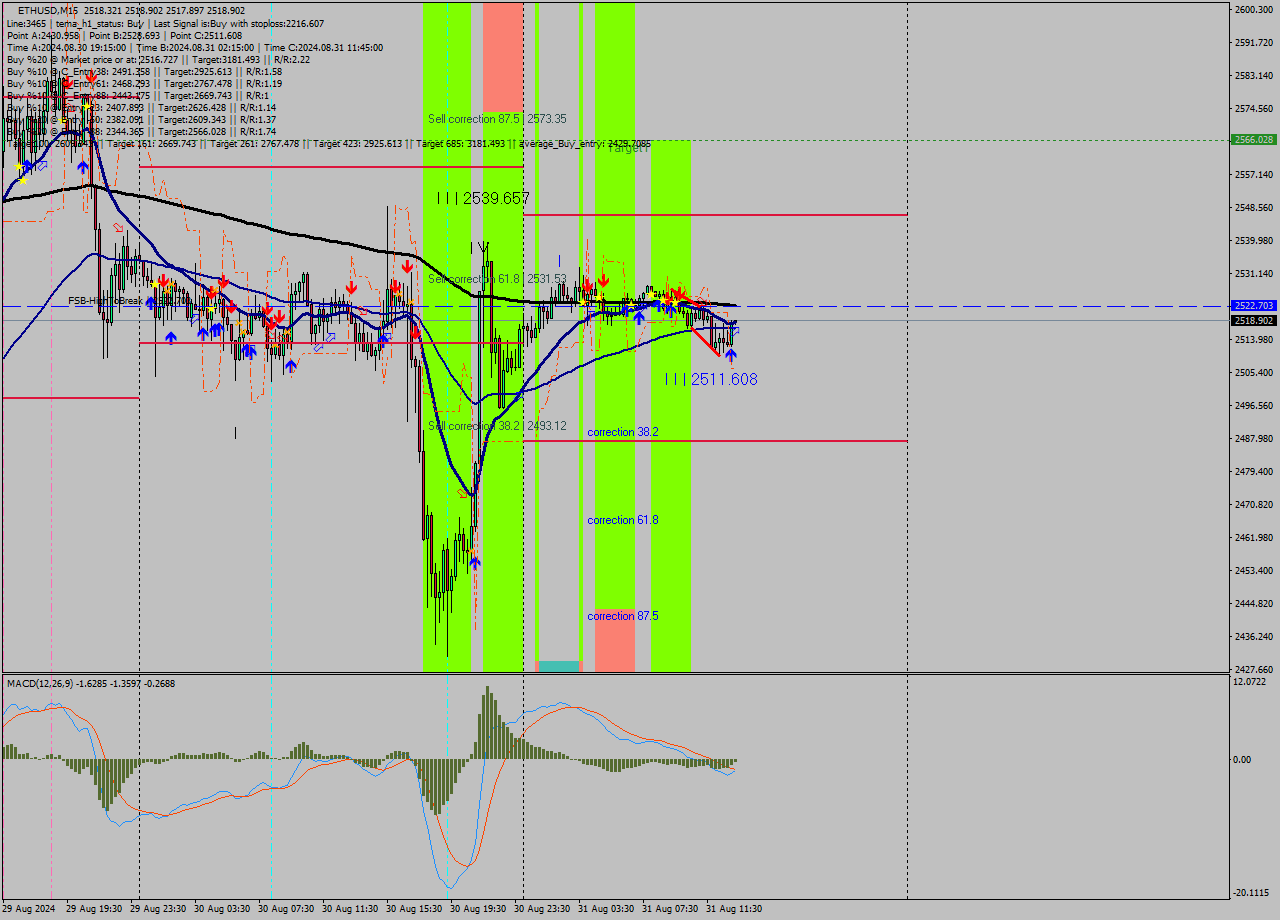
Task: Click the 'Sell correction 38.2 | 2493.12' label
Action: (x=497, y=425)
